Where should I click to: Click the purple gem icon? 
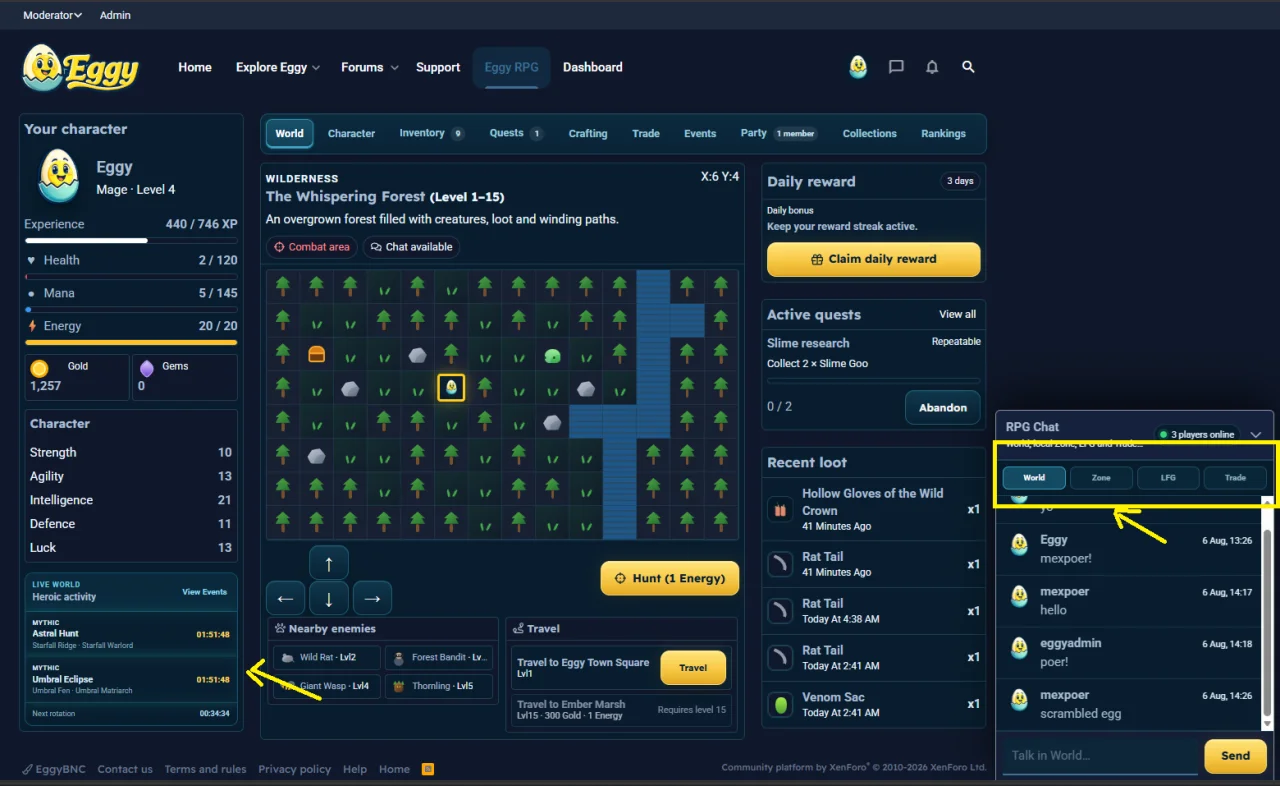(x=147, y=367)
